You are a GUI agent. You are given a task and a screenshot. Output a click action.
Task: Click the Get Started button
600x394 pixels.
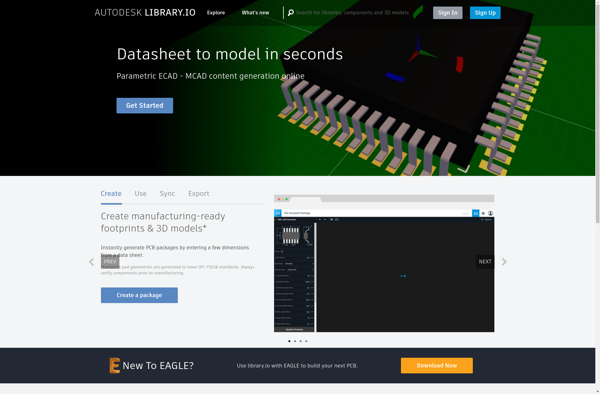pos(145,106)
